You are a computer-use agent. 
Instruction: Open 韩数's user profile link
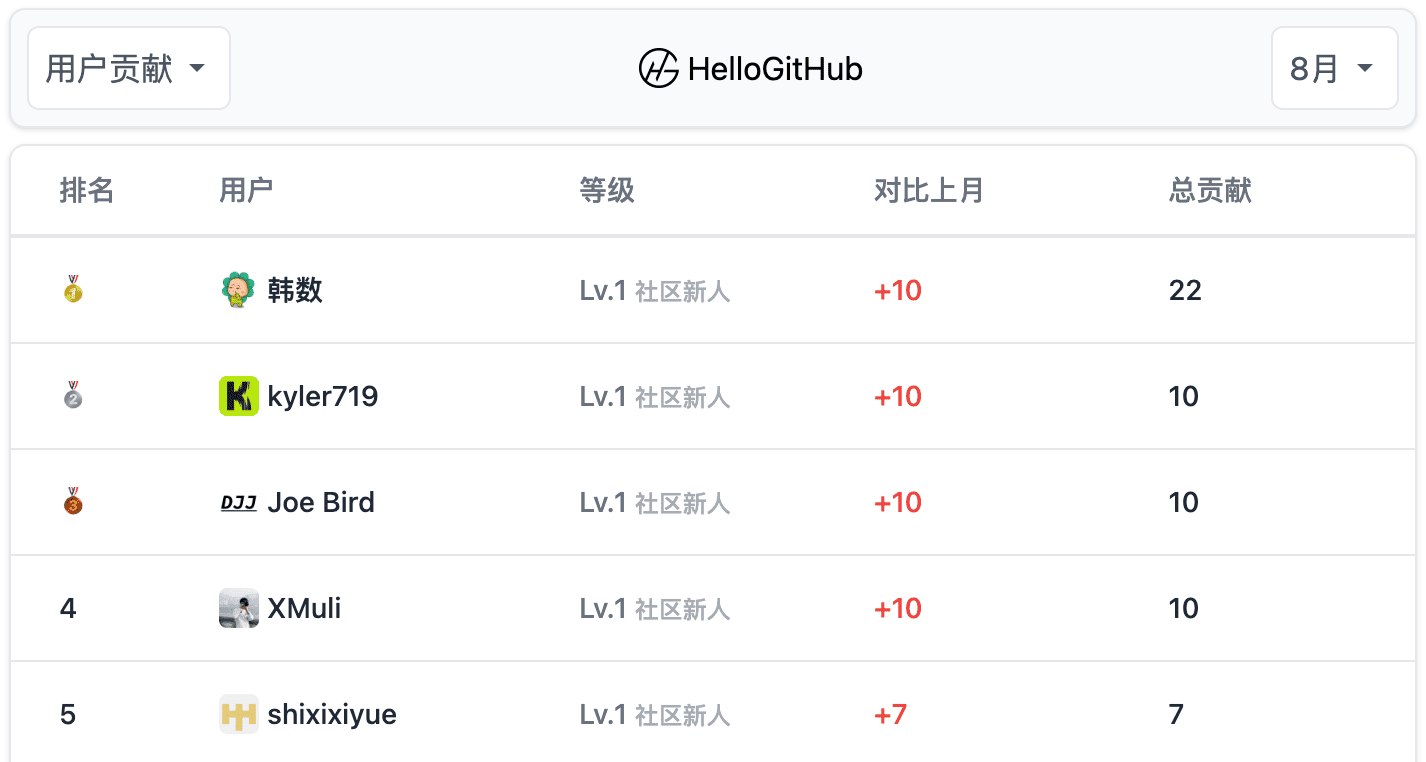tap(295, 290)
